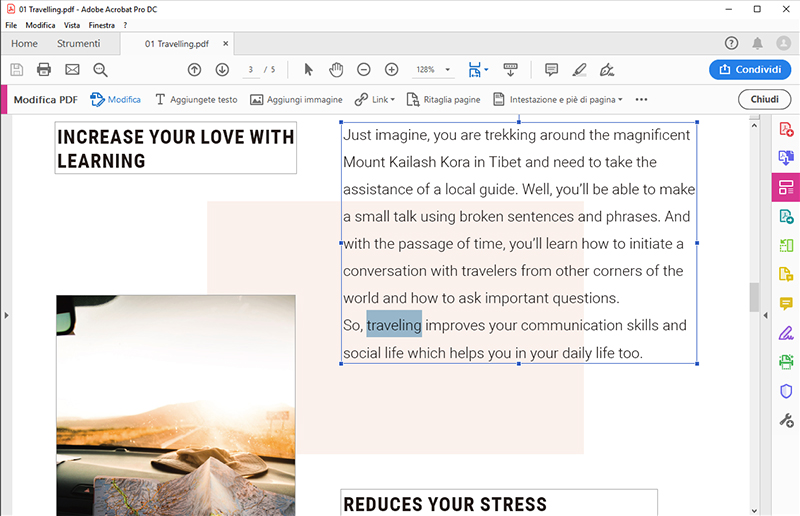
Task: Open the Vista menu
Action: tap(72, 25)
